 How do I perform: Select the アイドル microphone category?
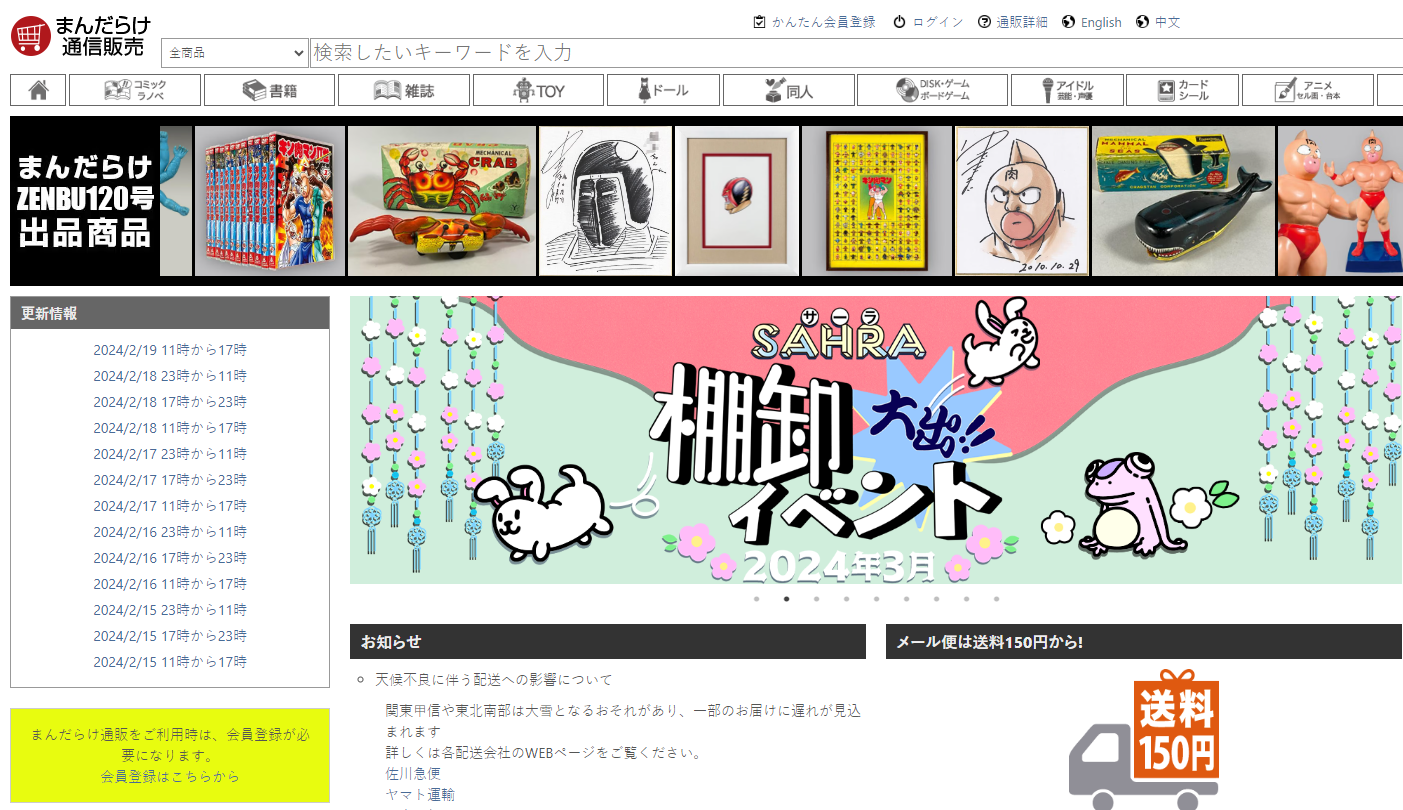[x=1067, y=90]
